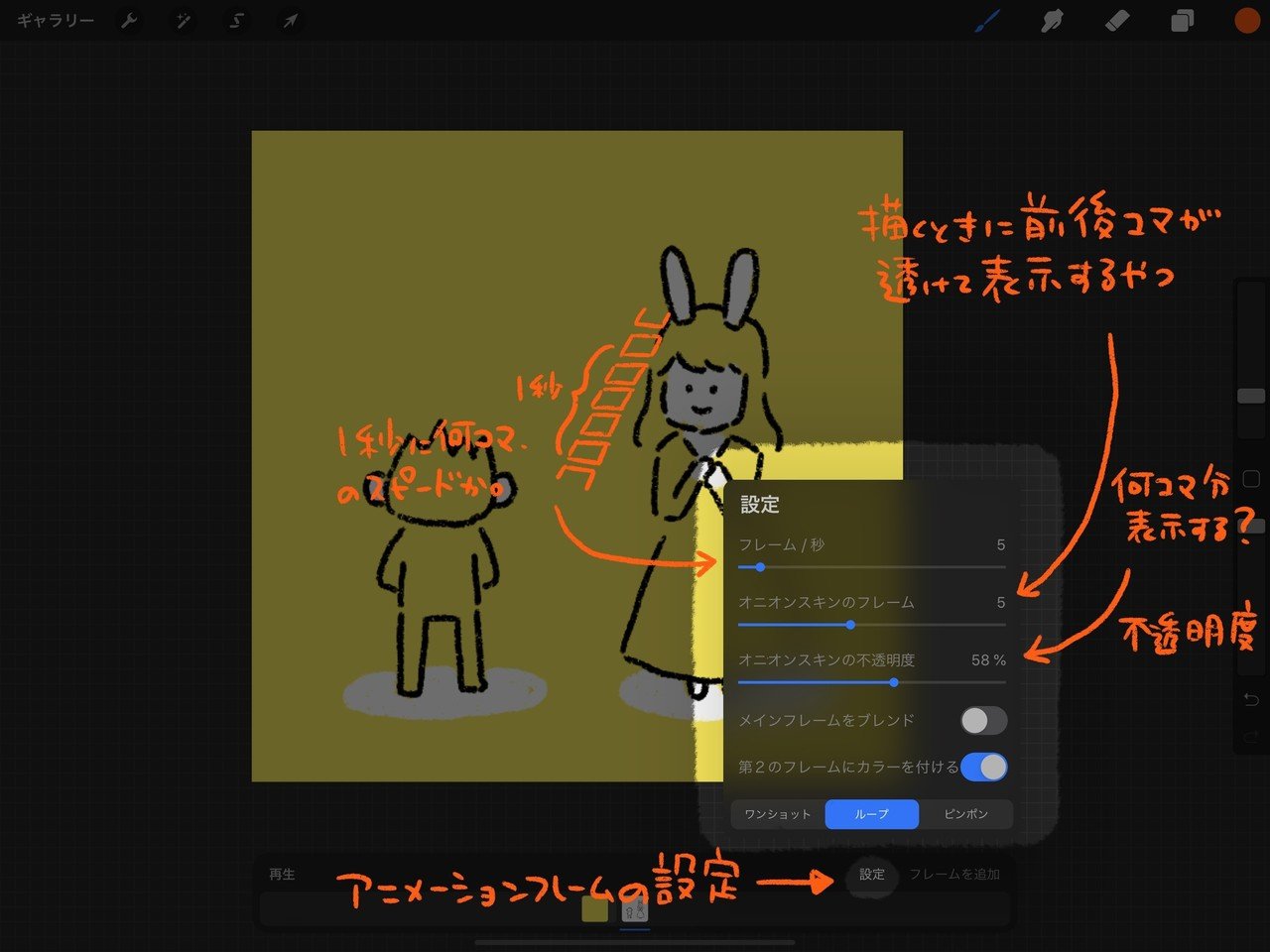Open the animation 設定 popup
Viewport: 1270px width, 952px height.
[x=871, y=875]
